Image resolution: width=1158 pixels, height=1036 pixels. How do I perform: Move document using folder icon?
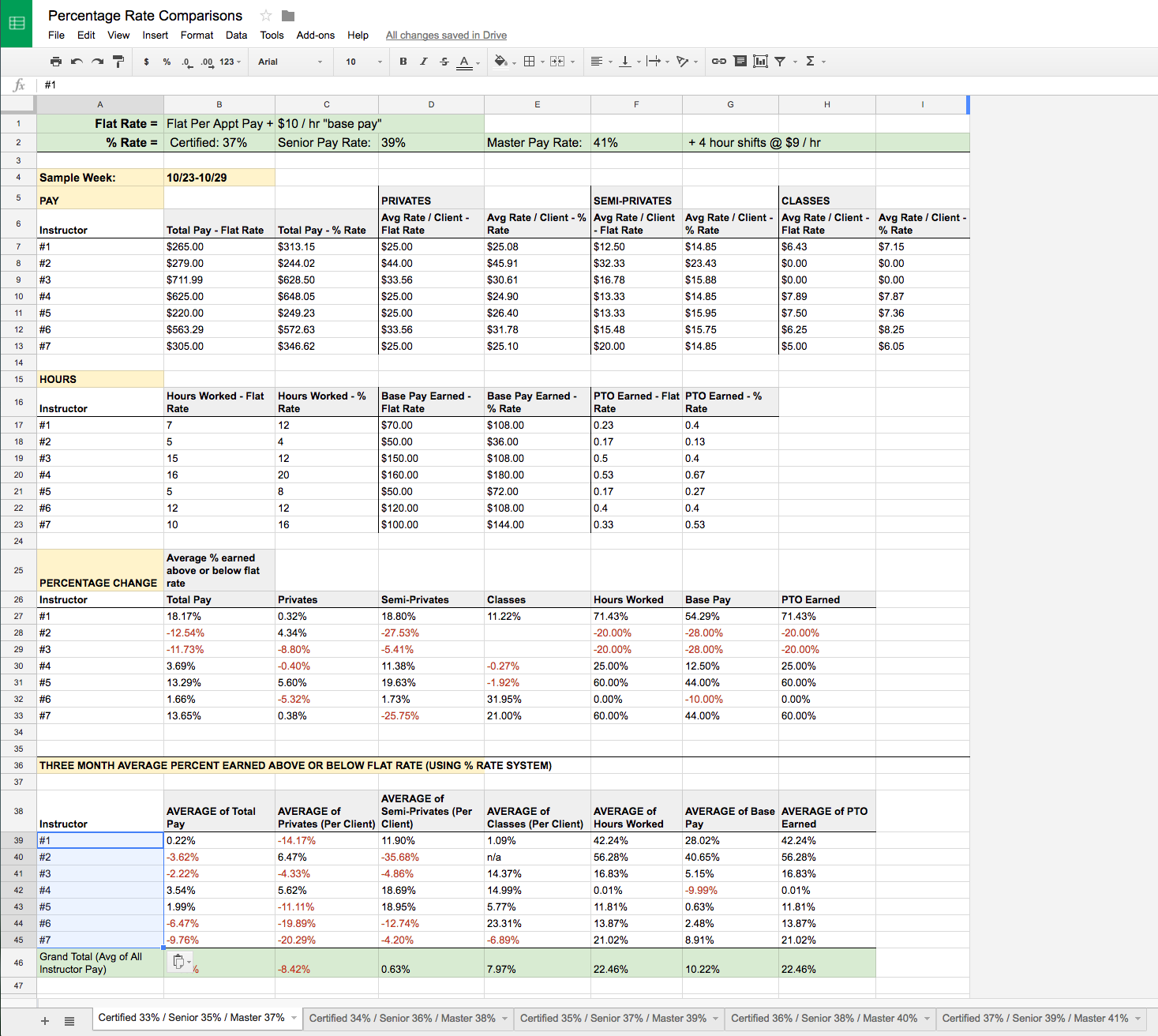tap(288, 16)
